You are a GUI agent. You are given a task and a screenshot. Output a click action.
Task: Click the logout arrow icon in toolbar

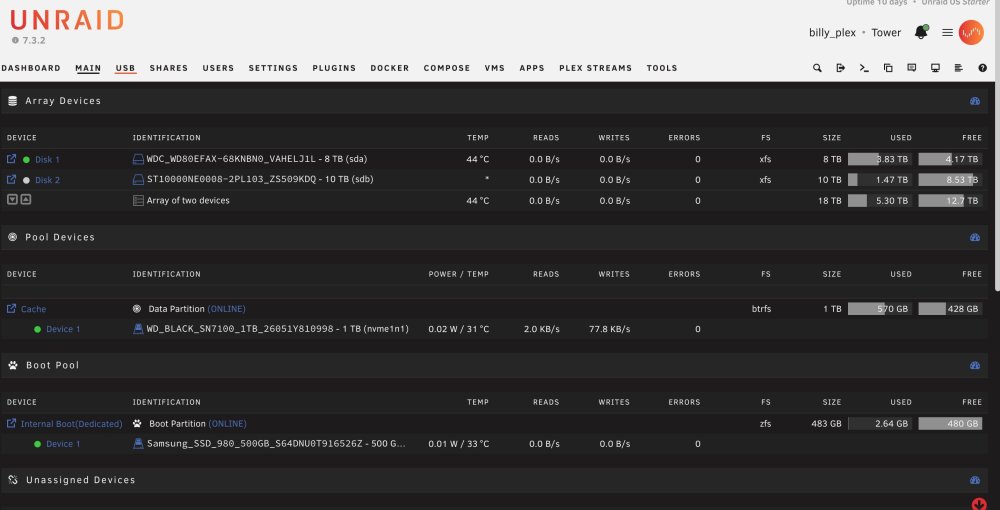click(841, 68)
